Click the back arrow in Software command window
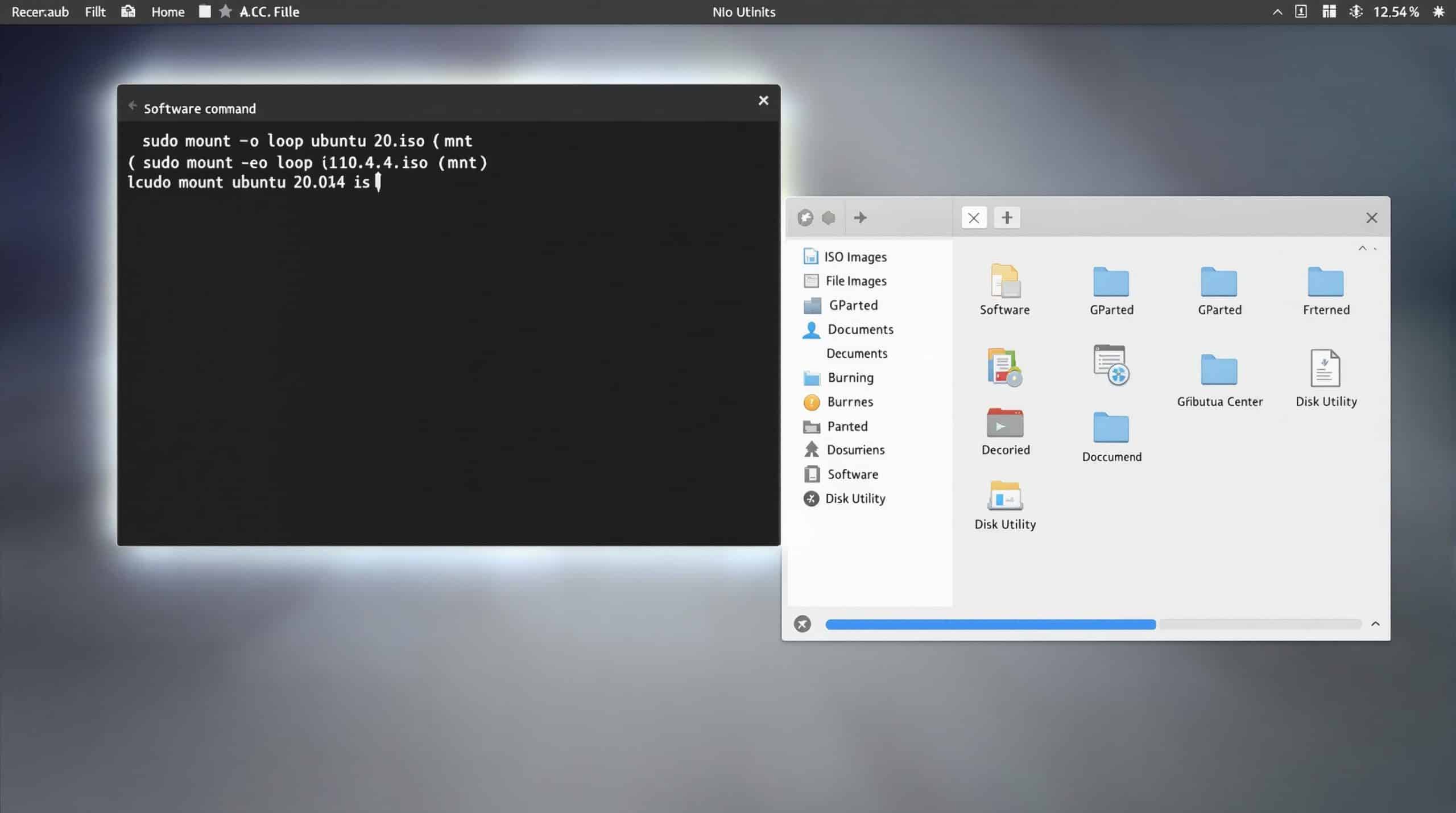This screenshot has width=1456, height=813. point(133,105)
